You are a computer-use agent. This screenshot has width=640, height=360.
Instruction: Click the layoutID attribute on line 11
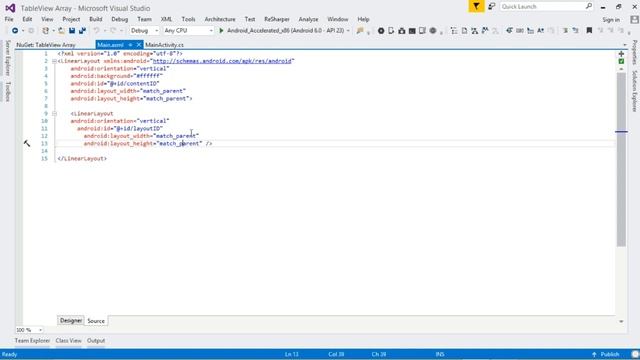120,129
